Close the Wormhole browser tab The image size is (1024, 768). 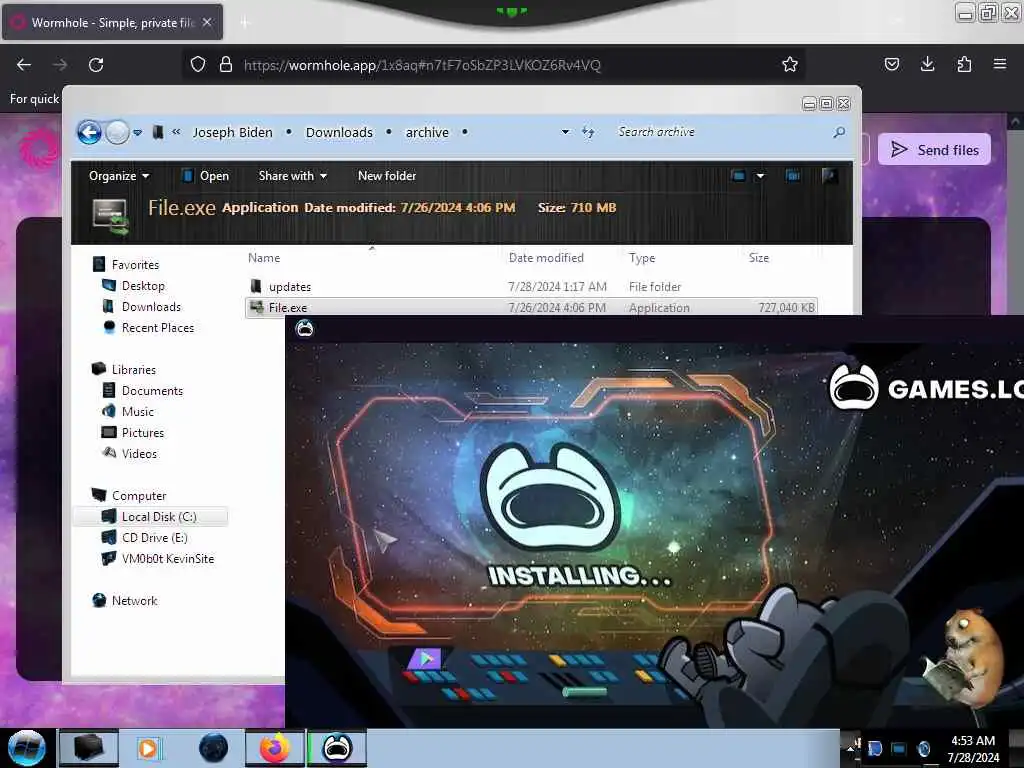pos(207,22)
